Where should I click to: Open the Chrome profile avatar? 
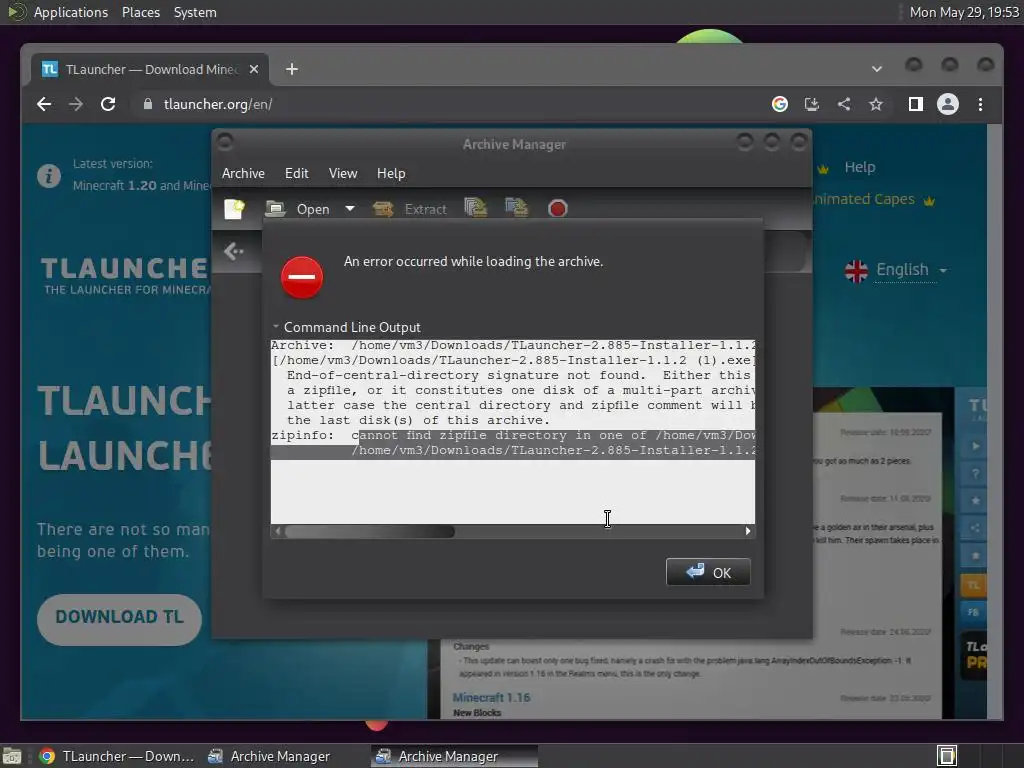point(948,104)
